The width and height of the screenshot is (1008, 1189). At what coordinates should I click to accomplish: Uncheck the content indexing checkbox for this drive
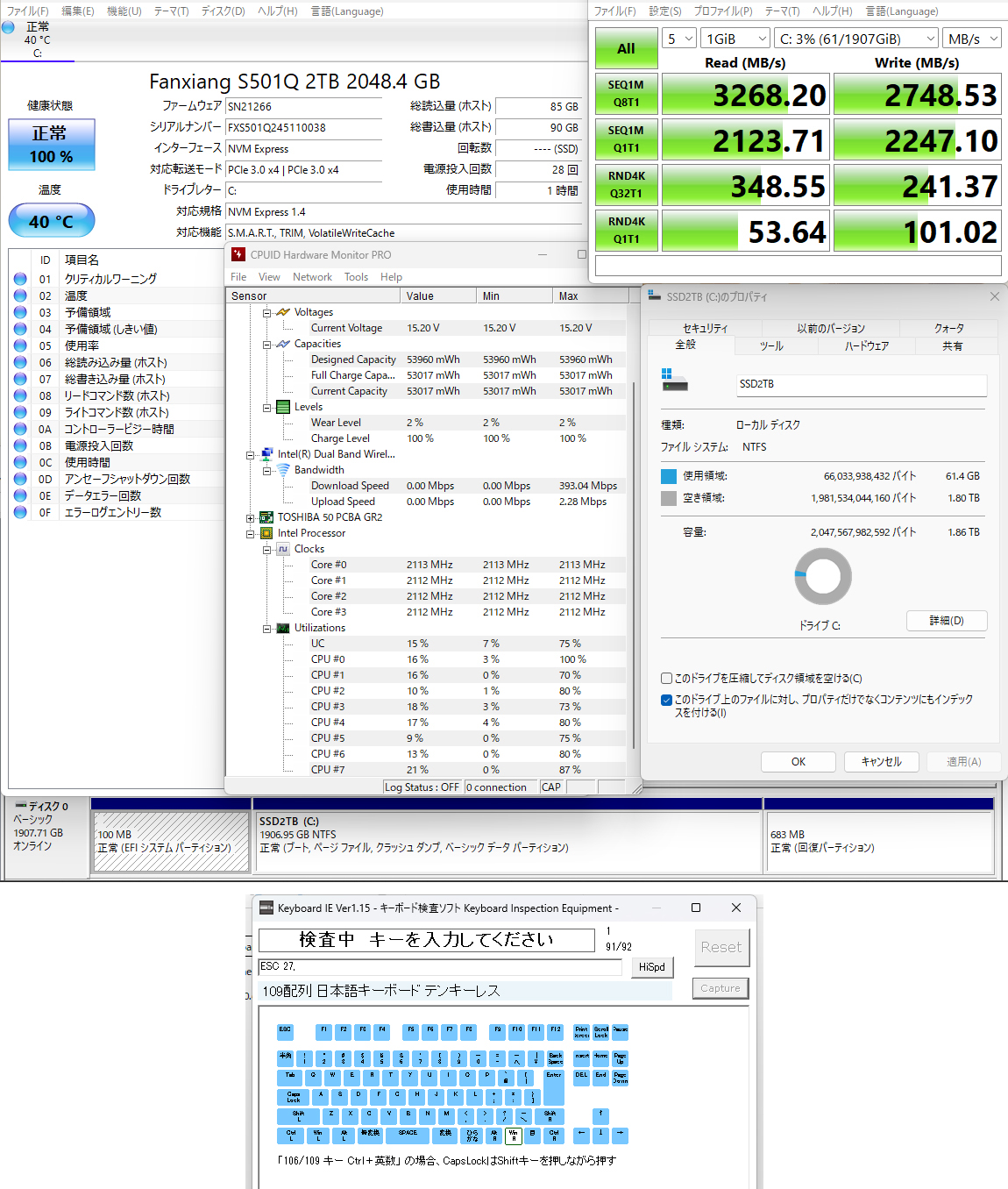click(666, 700)
